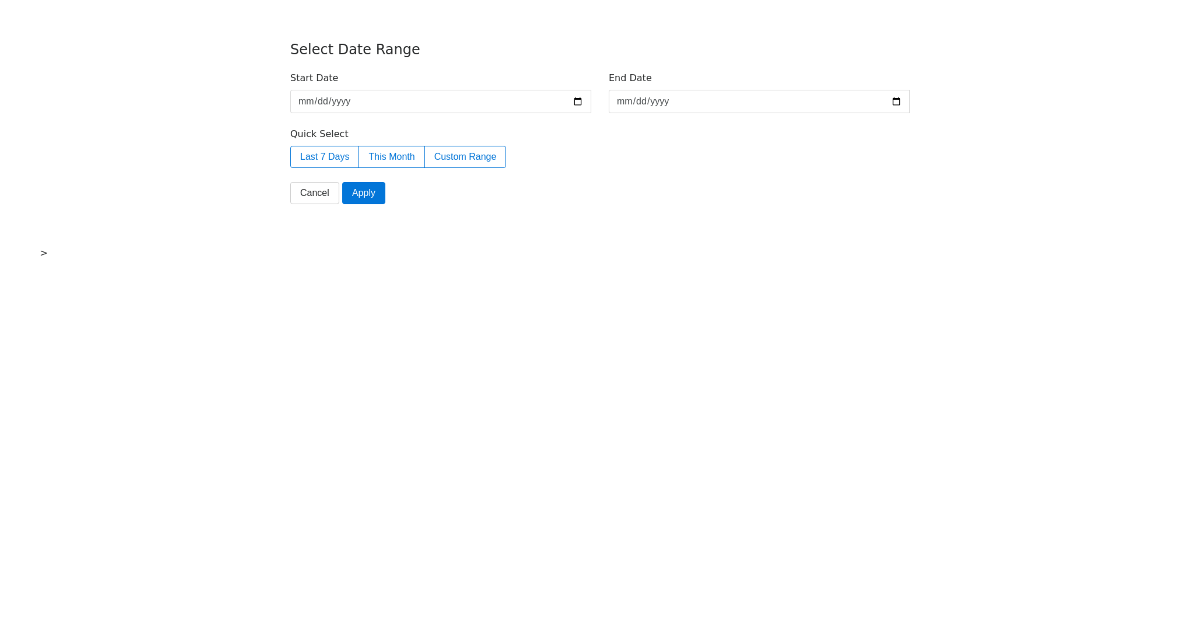
Task: Click the Apply button
Action: (x=363, y=193)
